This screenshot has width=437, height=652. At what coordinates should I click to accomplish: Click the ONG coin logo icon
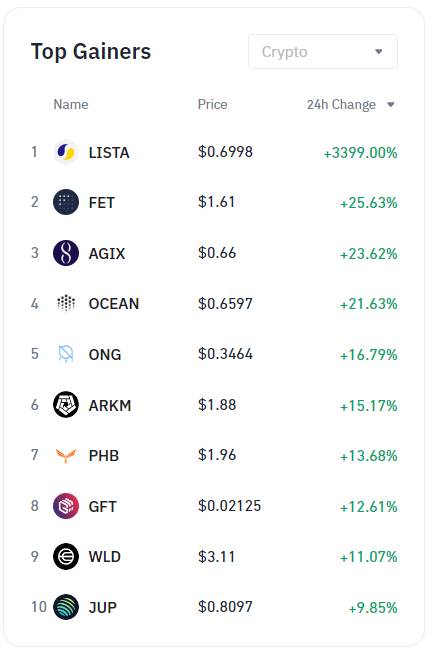(x=66, y=354)
